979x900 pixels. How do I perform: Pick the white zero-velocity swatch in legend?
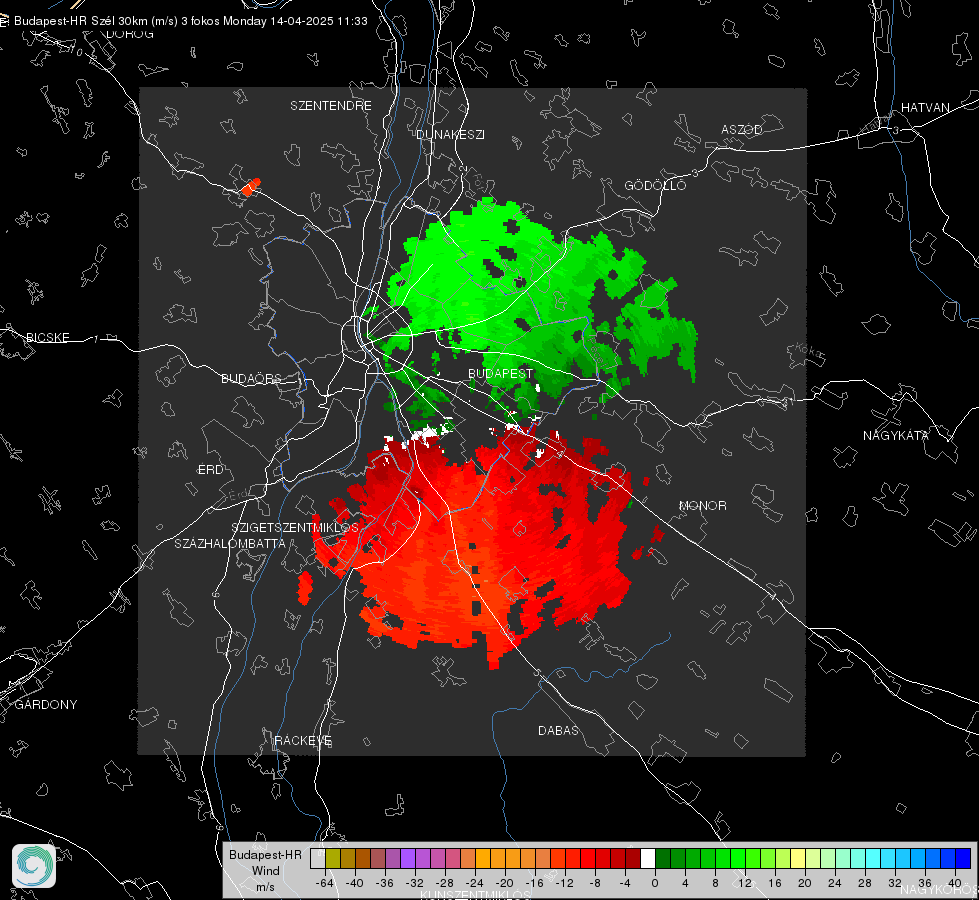tap(648, 859)
